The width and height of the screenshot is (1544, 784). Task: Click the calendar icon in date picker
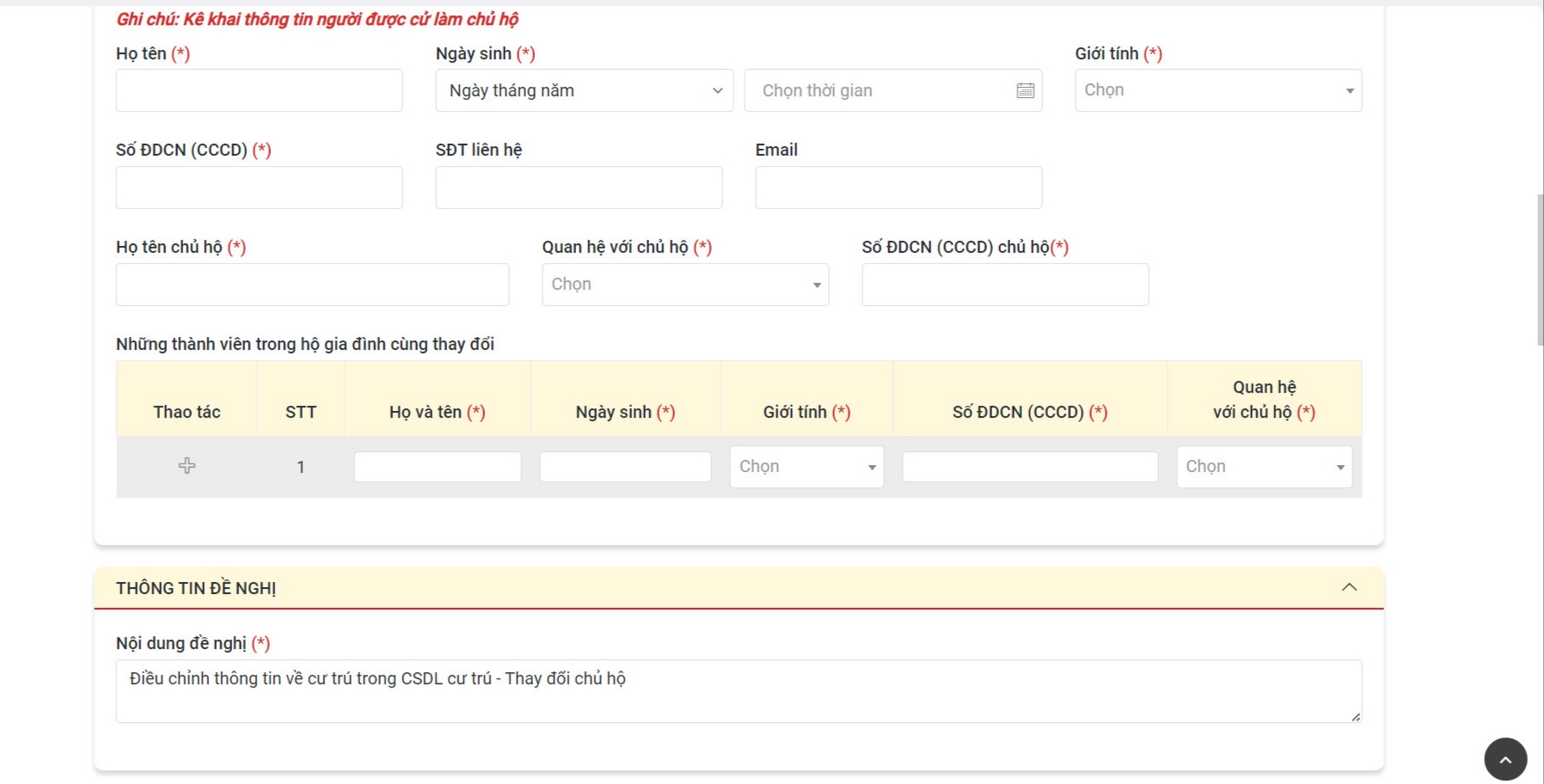(x=1025, y=90)
